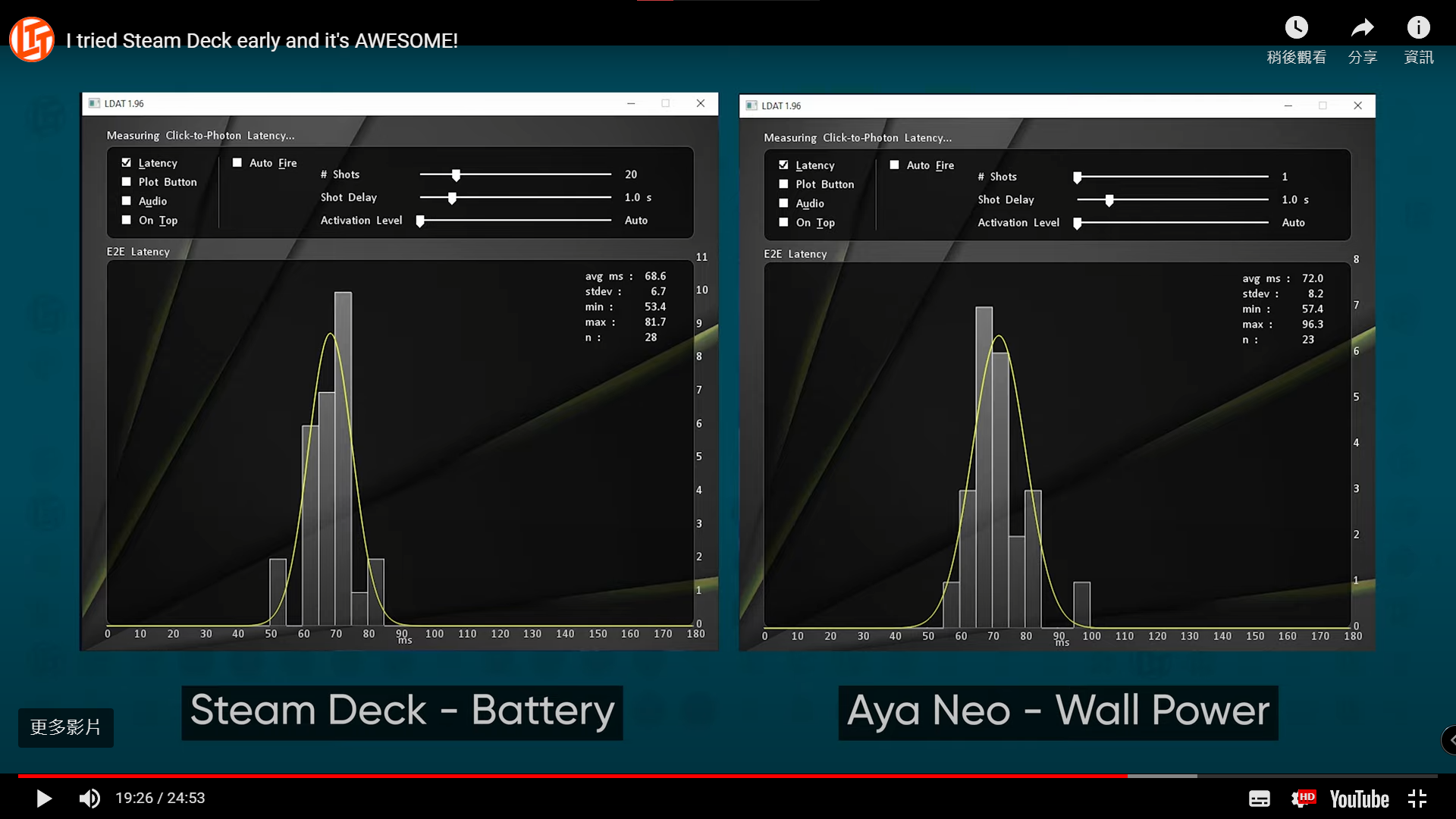Screen dimensions: 1456x819
Task: Click Activation Level slider handle in right window
Action: coord(1077,223)
